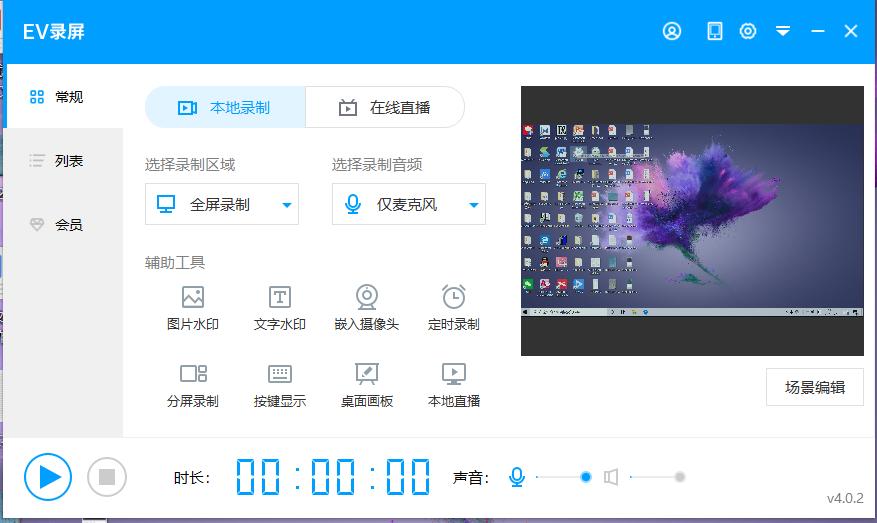Adjust the microphone volume slider handle
877x523 pixels.
click(586, 477)
